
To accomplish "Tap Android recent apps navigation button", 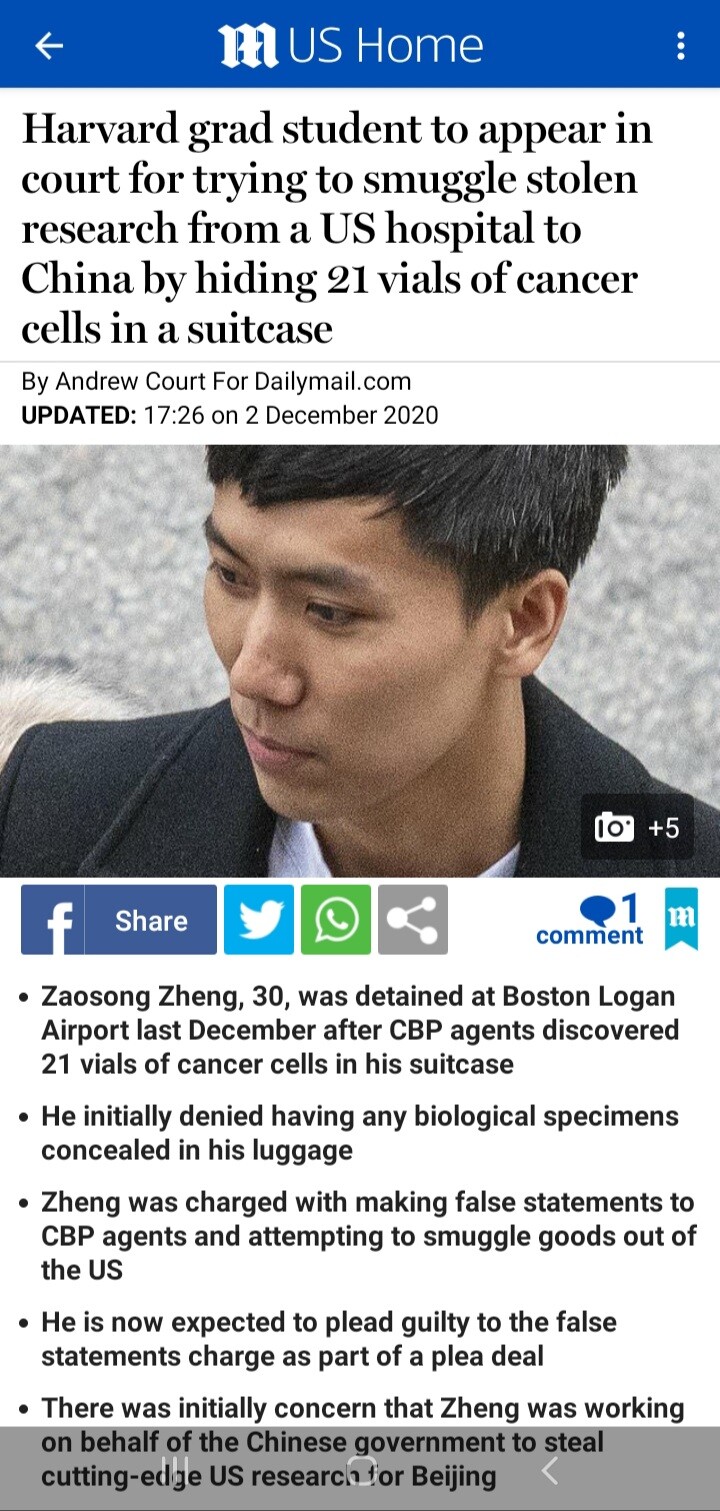I will tap(175, 1469).
